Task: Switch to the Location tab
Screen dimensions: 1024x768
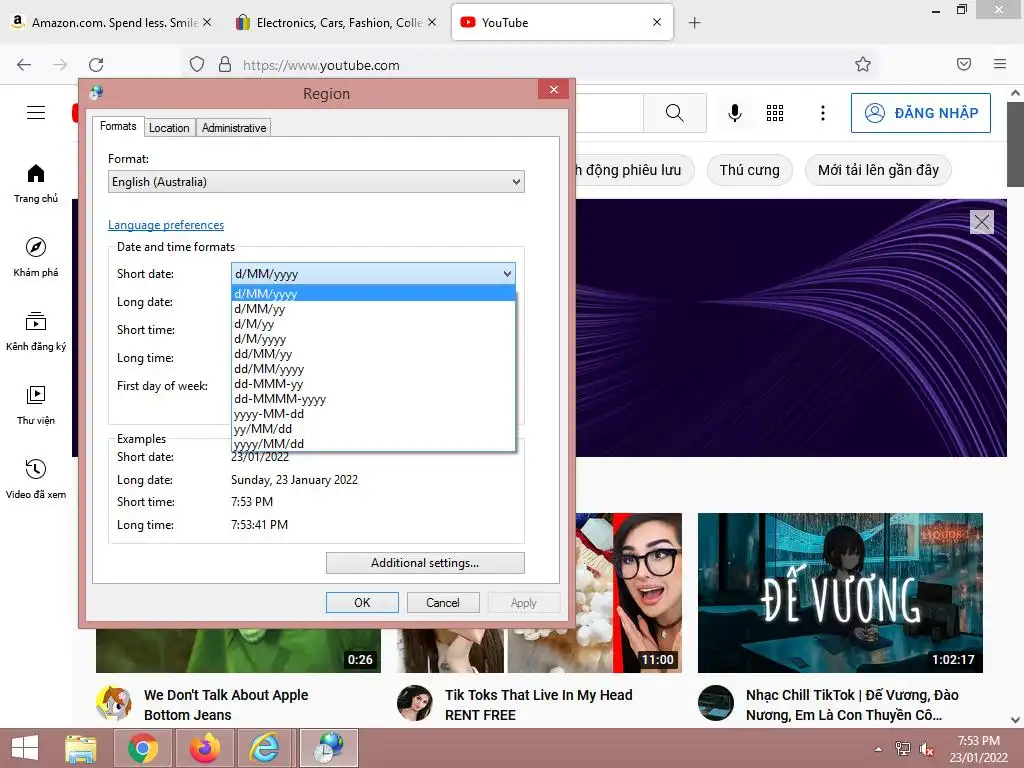Action: coord(169,127)
